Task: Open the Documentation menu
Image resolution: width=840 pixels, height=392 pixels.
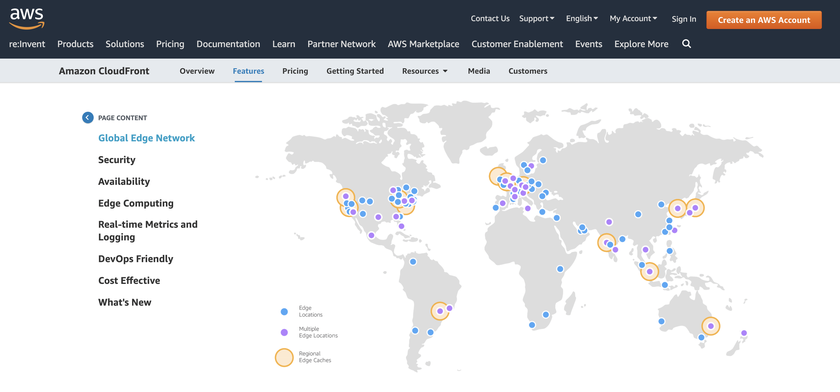Action: click(228, 44)
